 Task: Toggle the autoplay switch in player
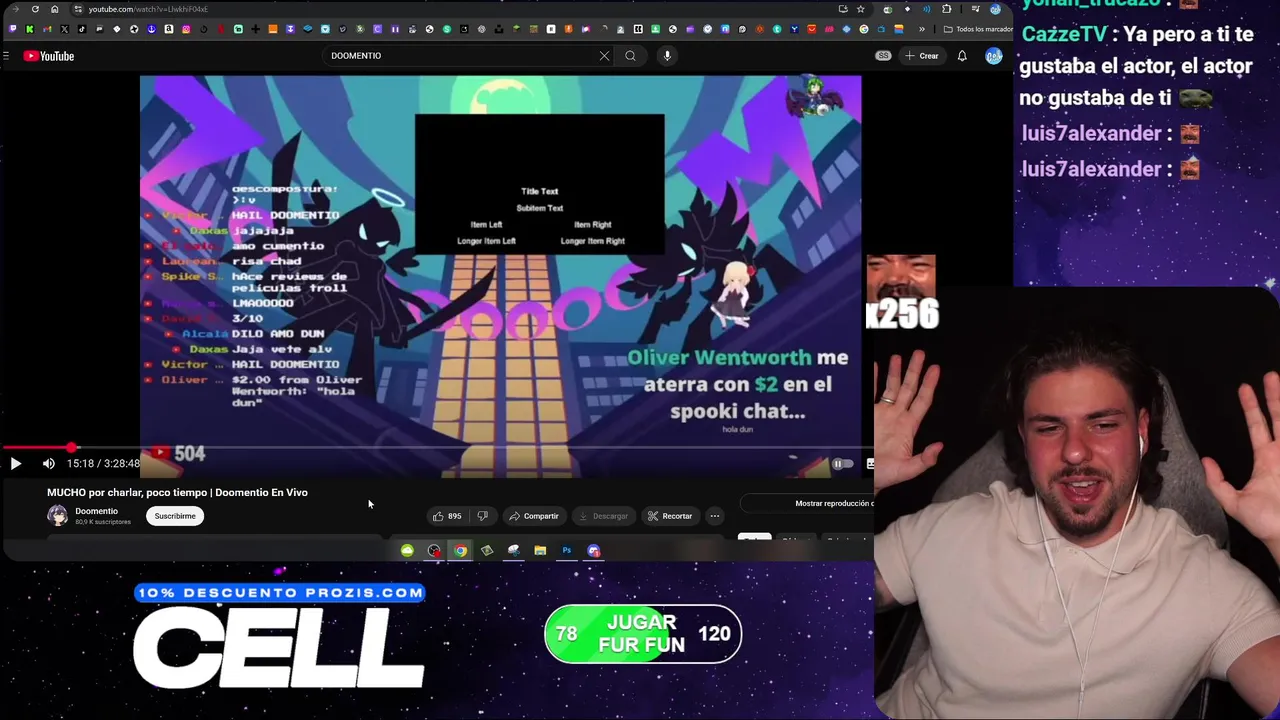coord(843,464)
